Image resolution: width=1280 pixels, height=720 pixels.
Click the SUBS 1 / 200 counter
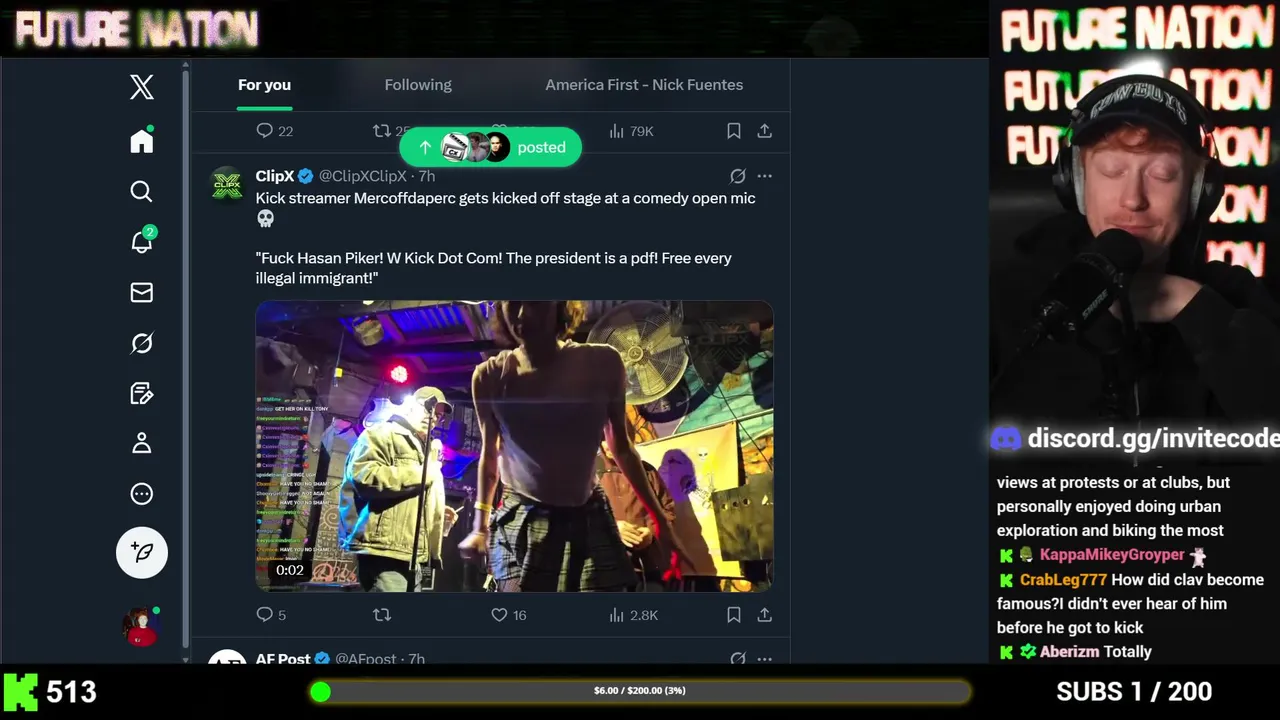coord(1134,691)
